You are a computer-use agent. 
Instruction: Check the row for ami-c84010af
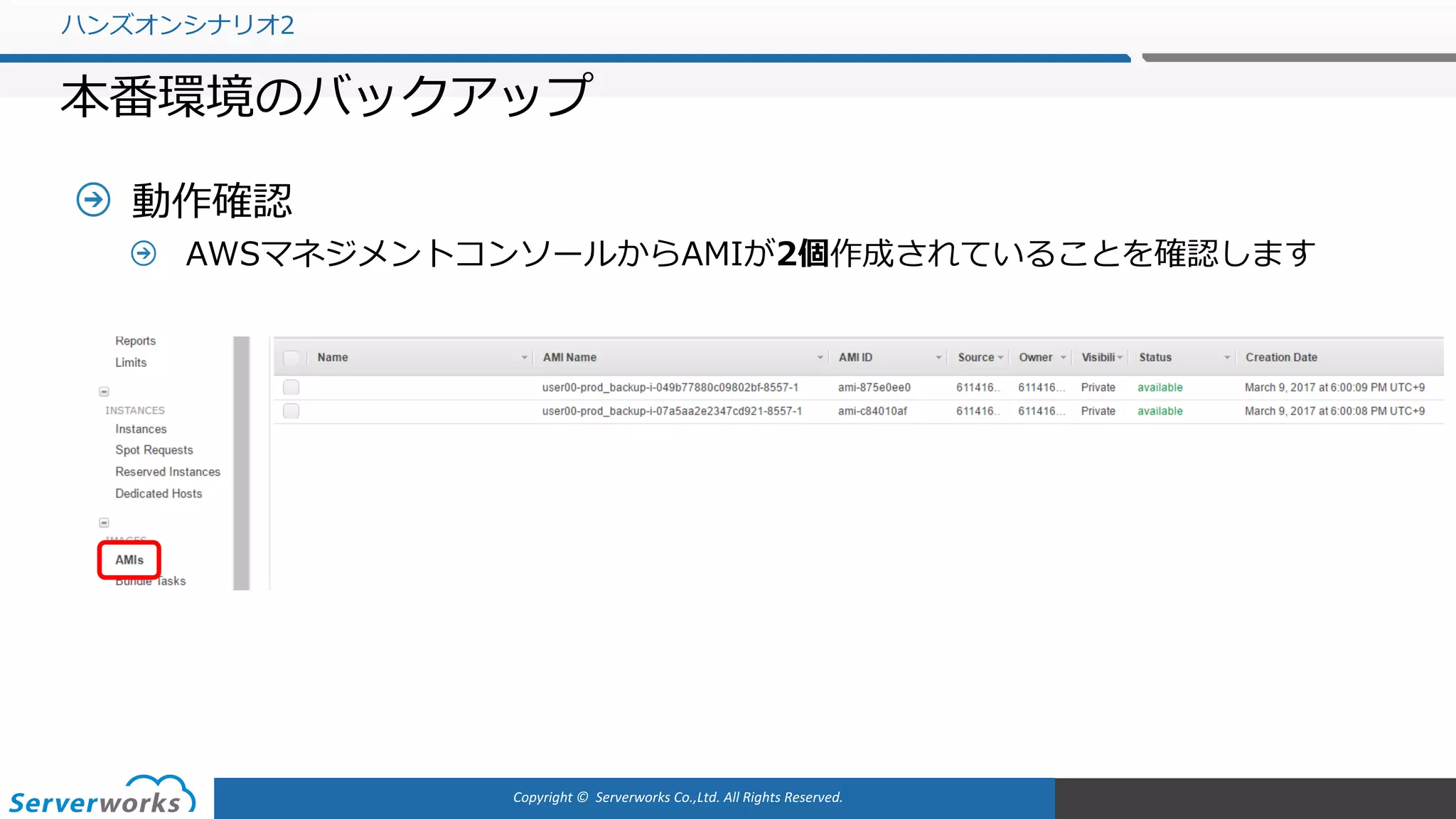coord(291,411)
